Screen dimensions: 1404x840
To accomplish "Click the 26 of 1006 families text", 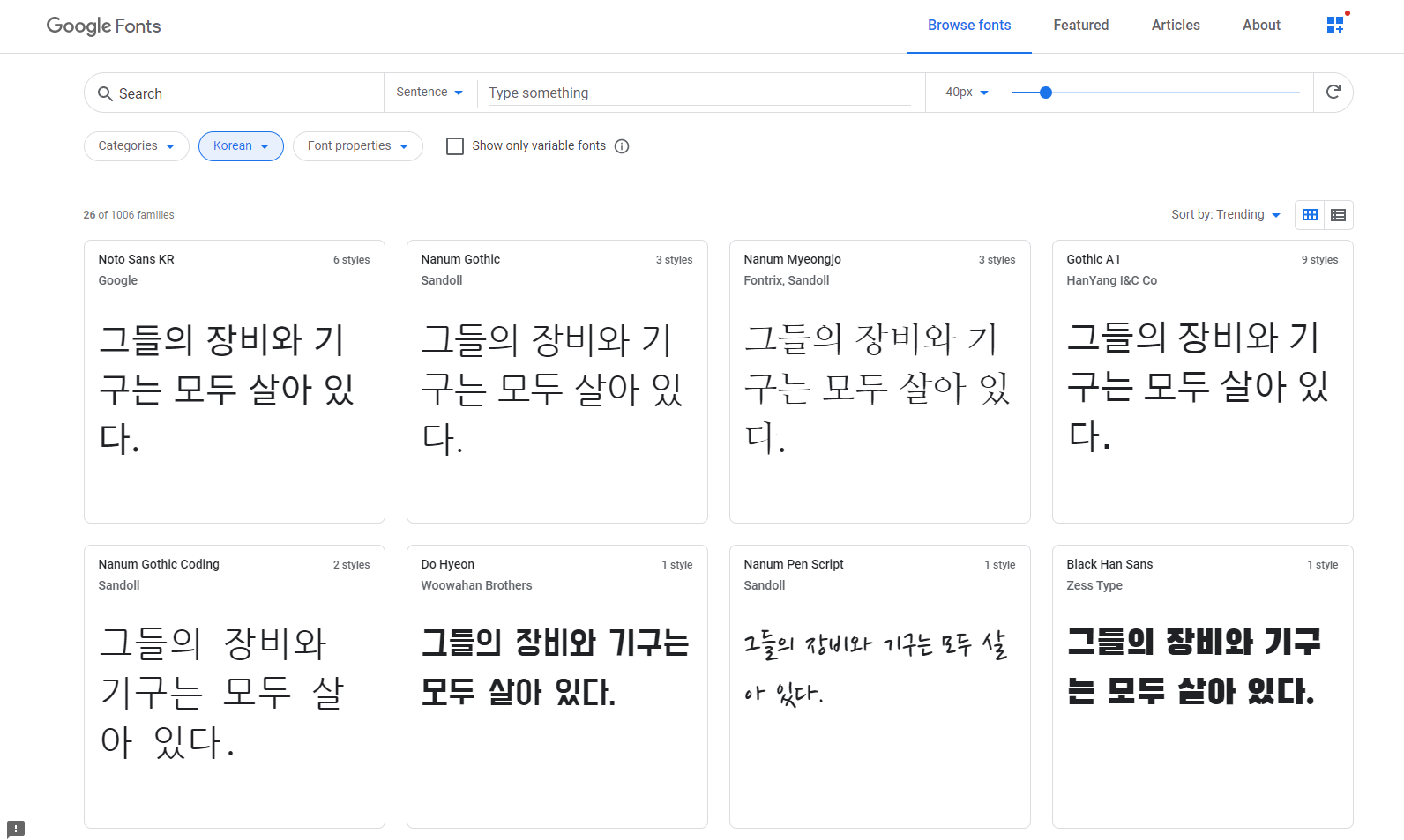I will 129,215.
